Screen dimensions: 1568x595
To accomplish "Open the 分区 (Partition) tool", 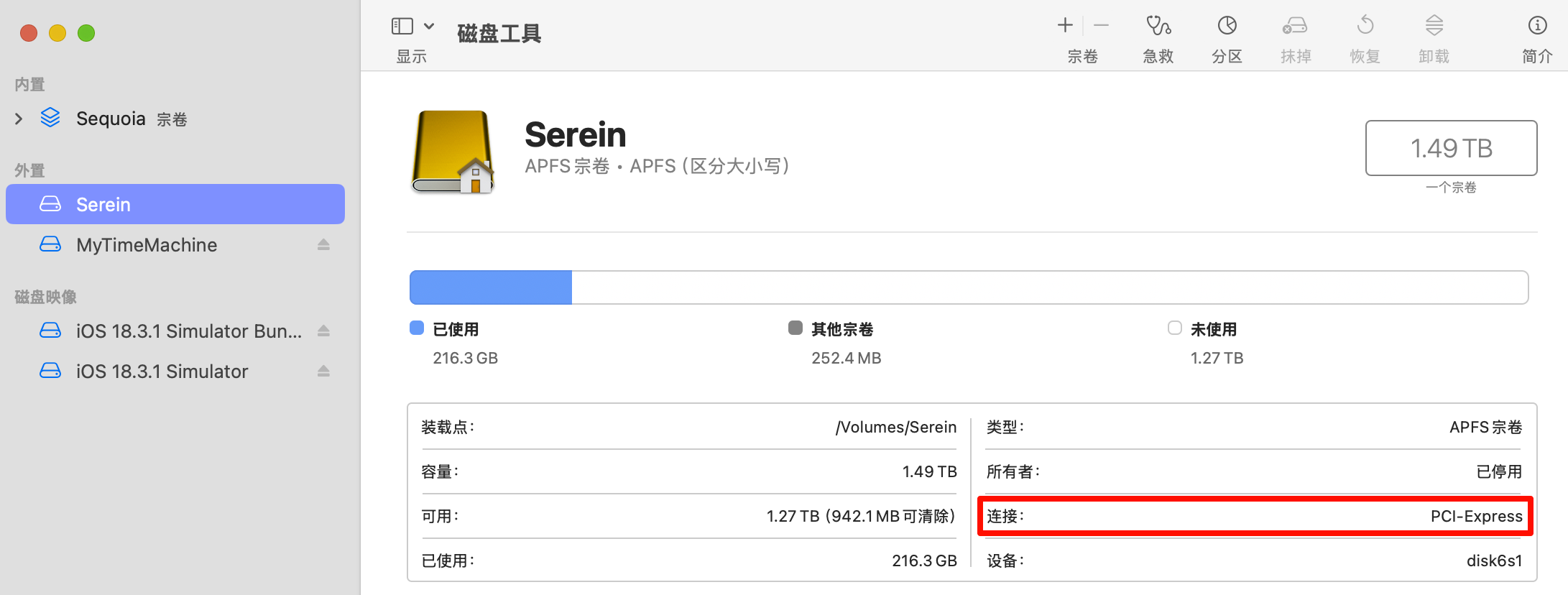I will pos(1227,36).
